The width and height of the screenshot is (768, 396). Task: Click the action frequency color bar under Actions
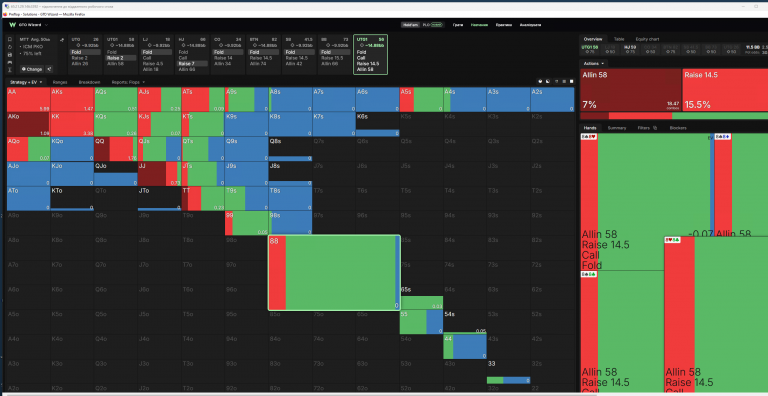674,116
